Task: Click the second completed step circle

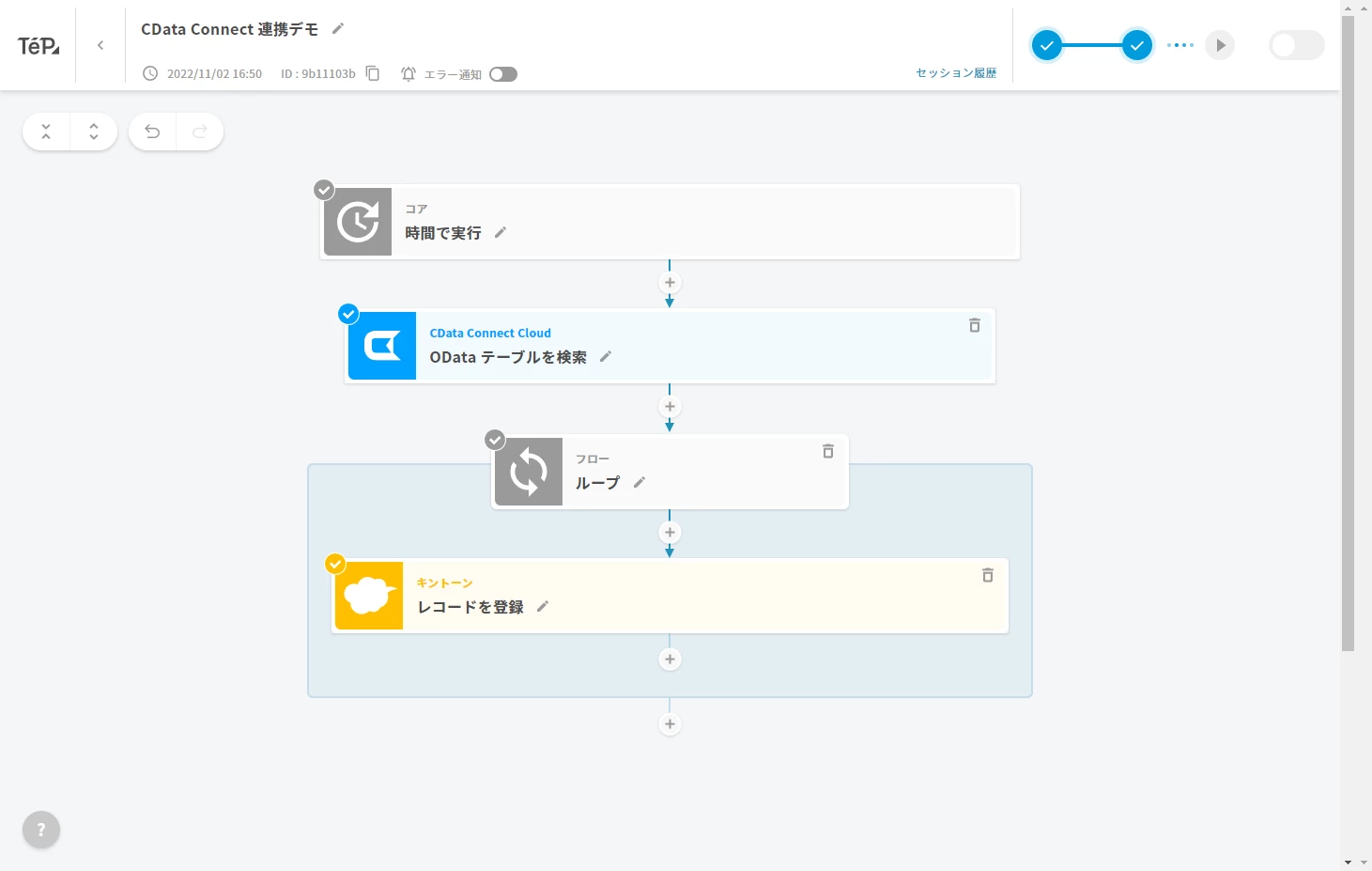Action: [x=1137, y=45]
